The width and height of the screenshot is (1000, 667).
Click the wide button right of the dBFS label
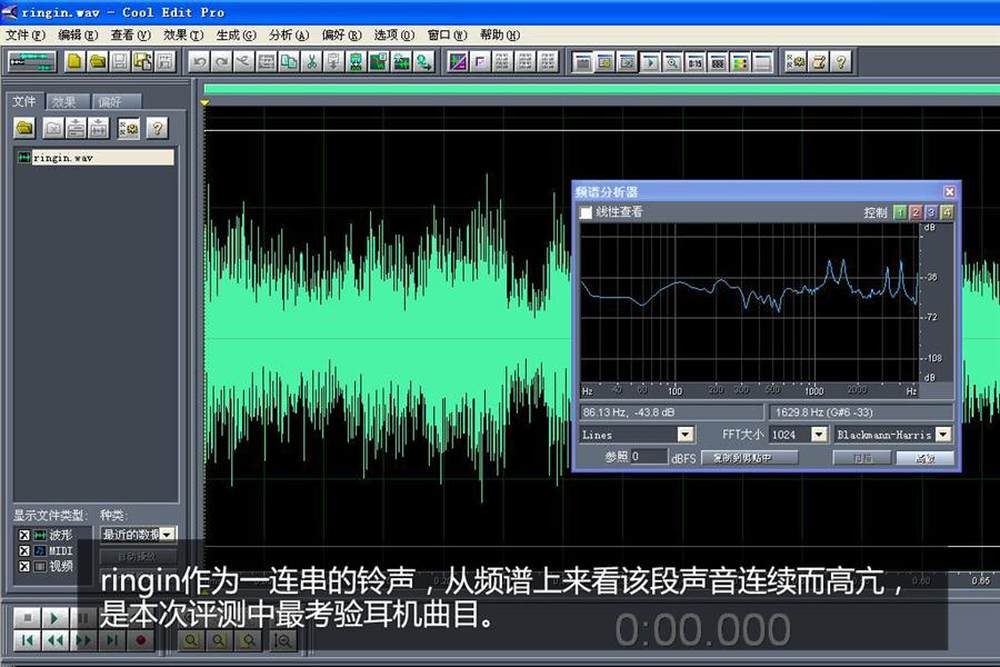click(x=749, y=458)
